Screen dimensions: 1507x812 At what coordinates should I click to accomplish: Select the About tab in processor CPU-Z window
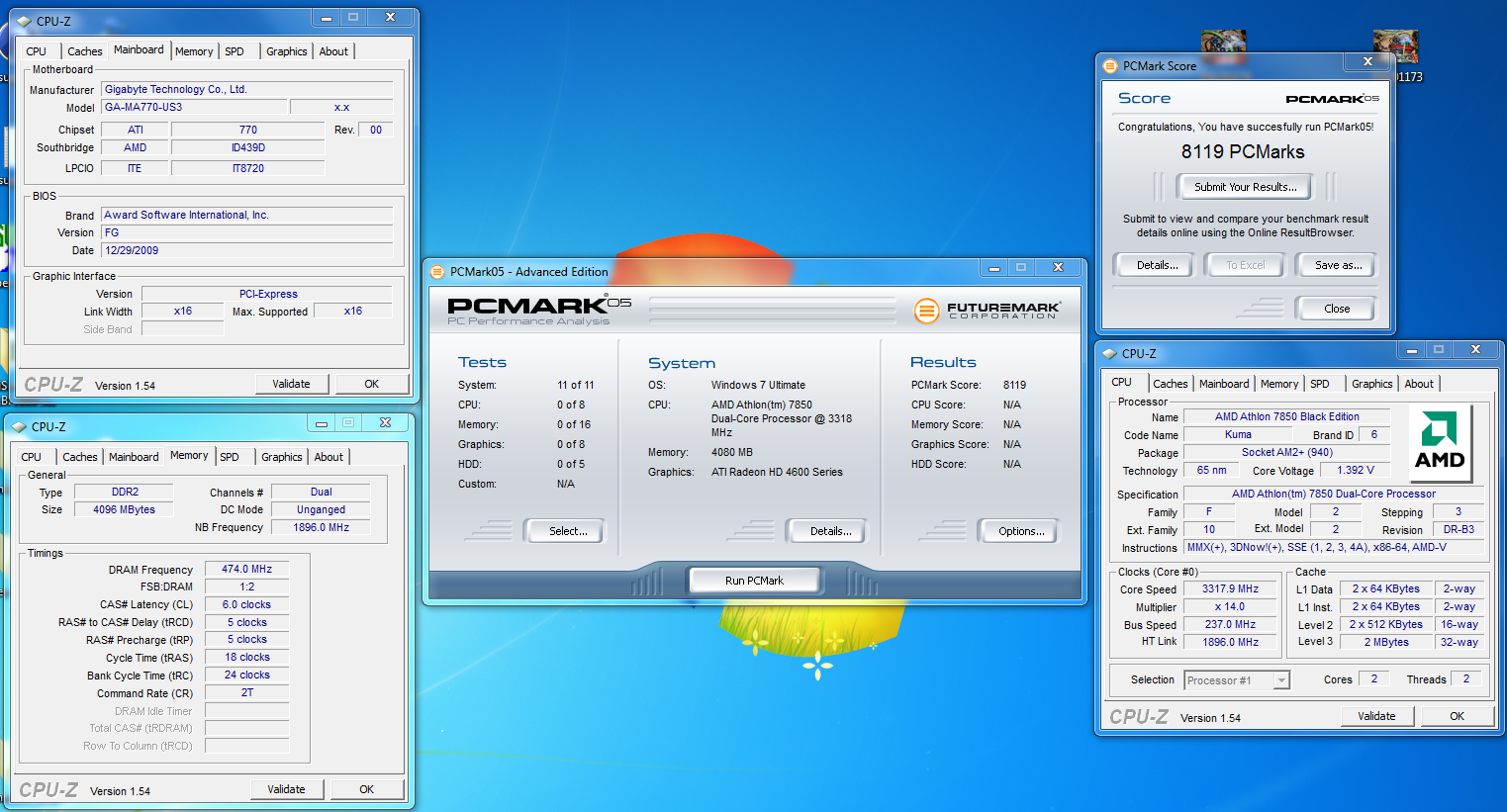(x=1419, y=384)
